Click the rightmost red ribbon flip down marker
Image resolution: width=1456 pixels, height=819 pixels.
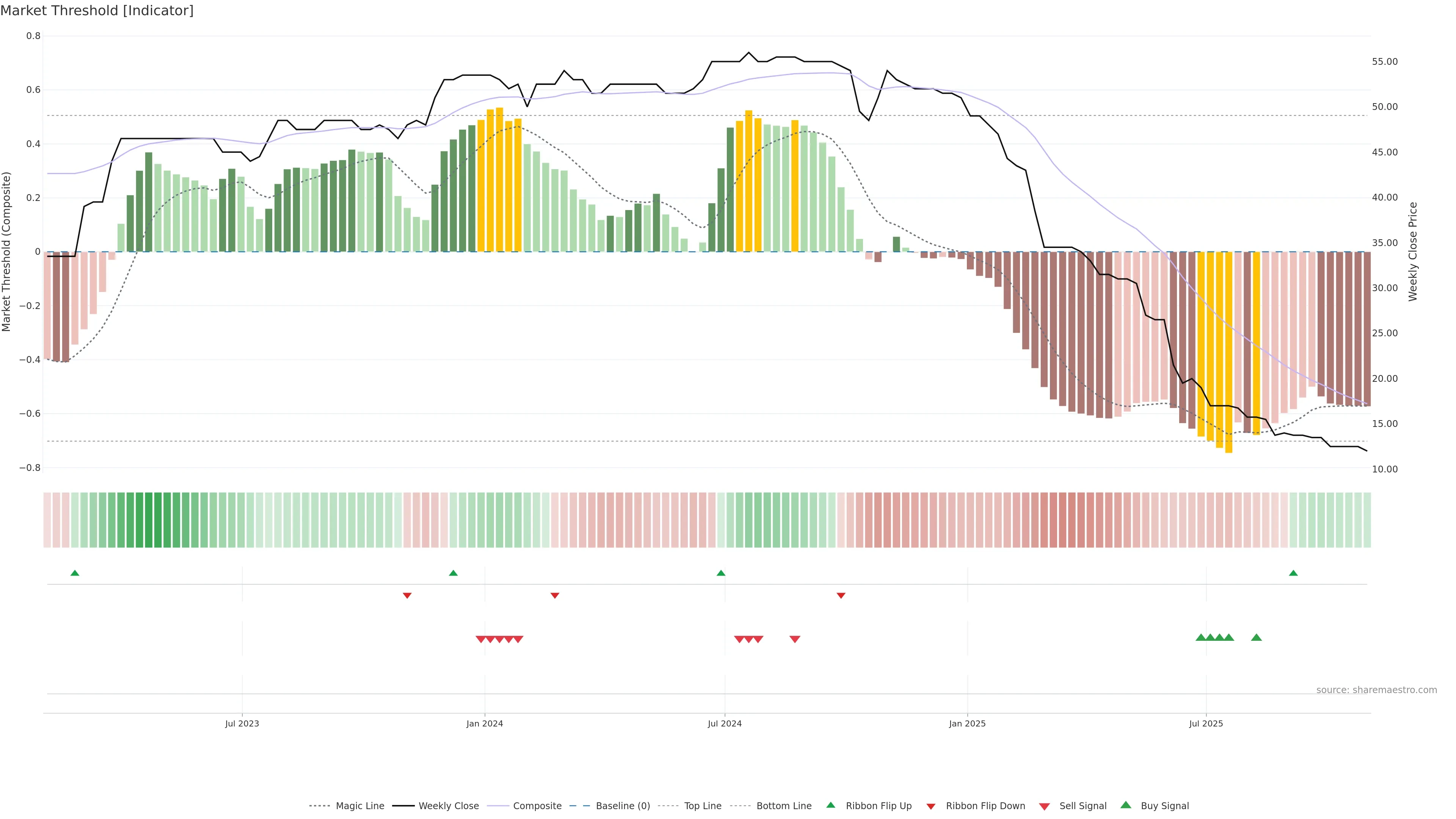tap(841, 595)
